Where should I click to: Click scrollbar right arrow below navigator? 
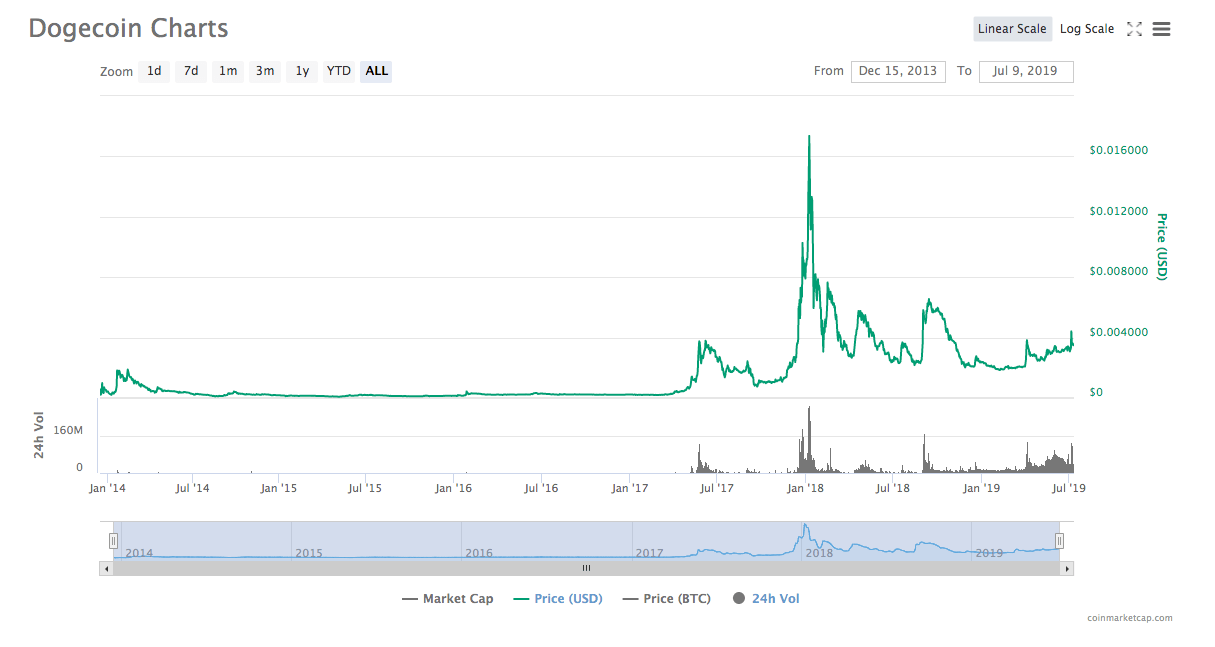point(1067,568)
